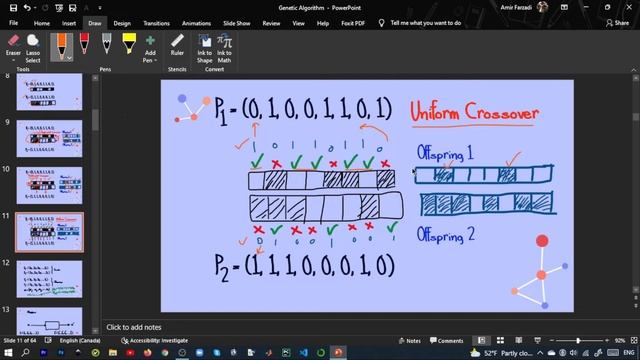Select slide 10 thumbnail
Image resolution: width=640 pixels, height=360 pixels.
click(49, 185)
